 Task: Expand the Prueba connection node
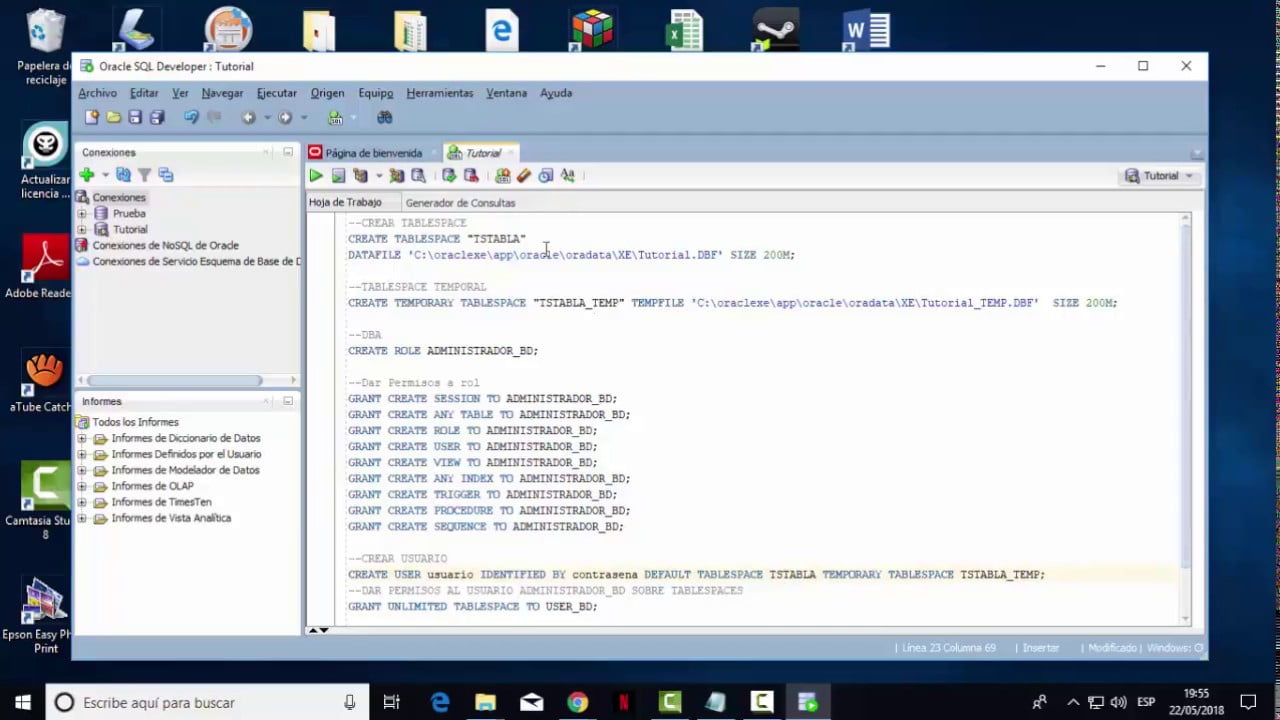pyautogui.click(x=82, y=214)
